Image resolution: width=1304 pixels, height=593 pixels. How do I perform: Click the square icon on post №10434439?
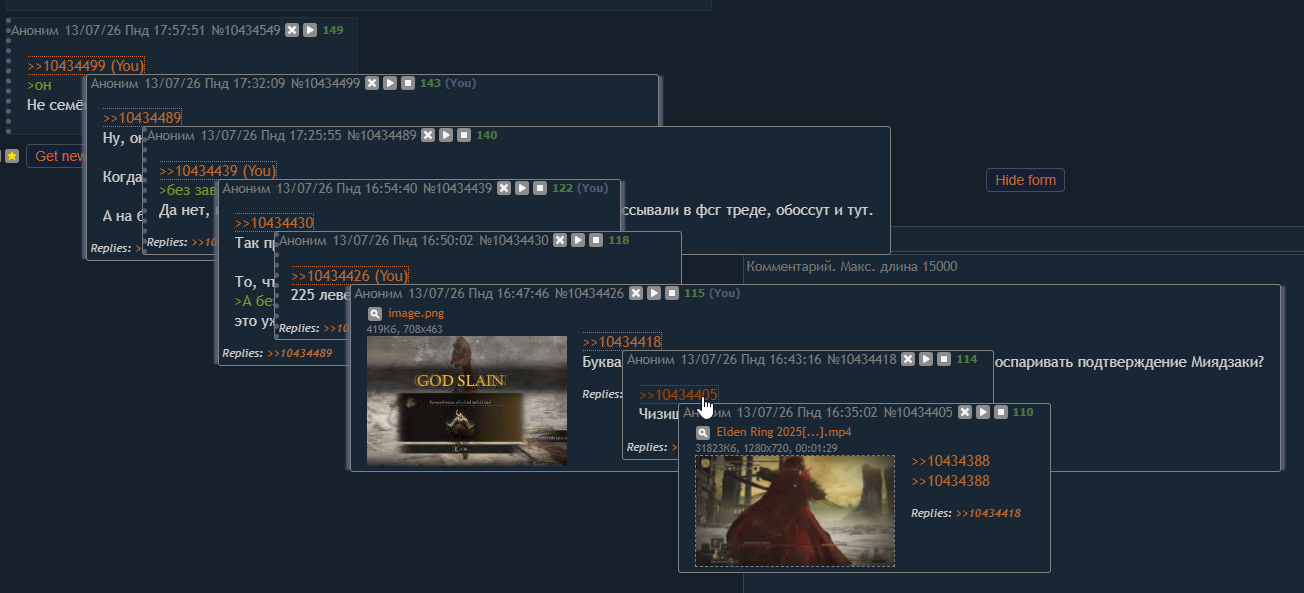coord(540,188)
